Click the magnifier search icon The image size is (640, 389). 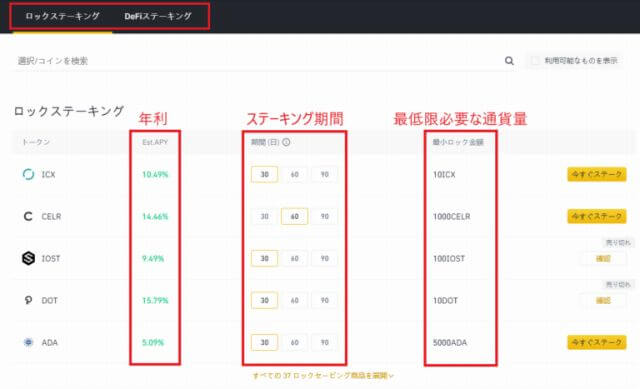point(509,61)
